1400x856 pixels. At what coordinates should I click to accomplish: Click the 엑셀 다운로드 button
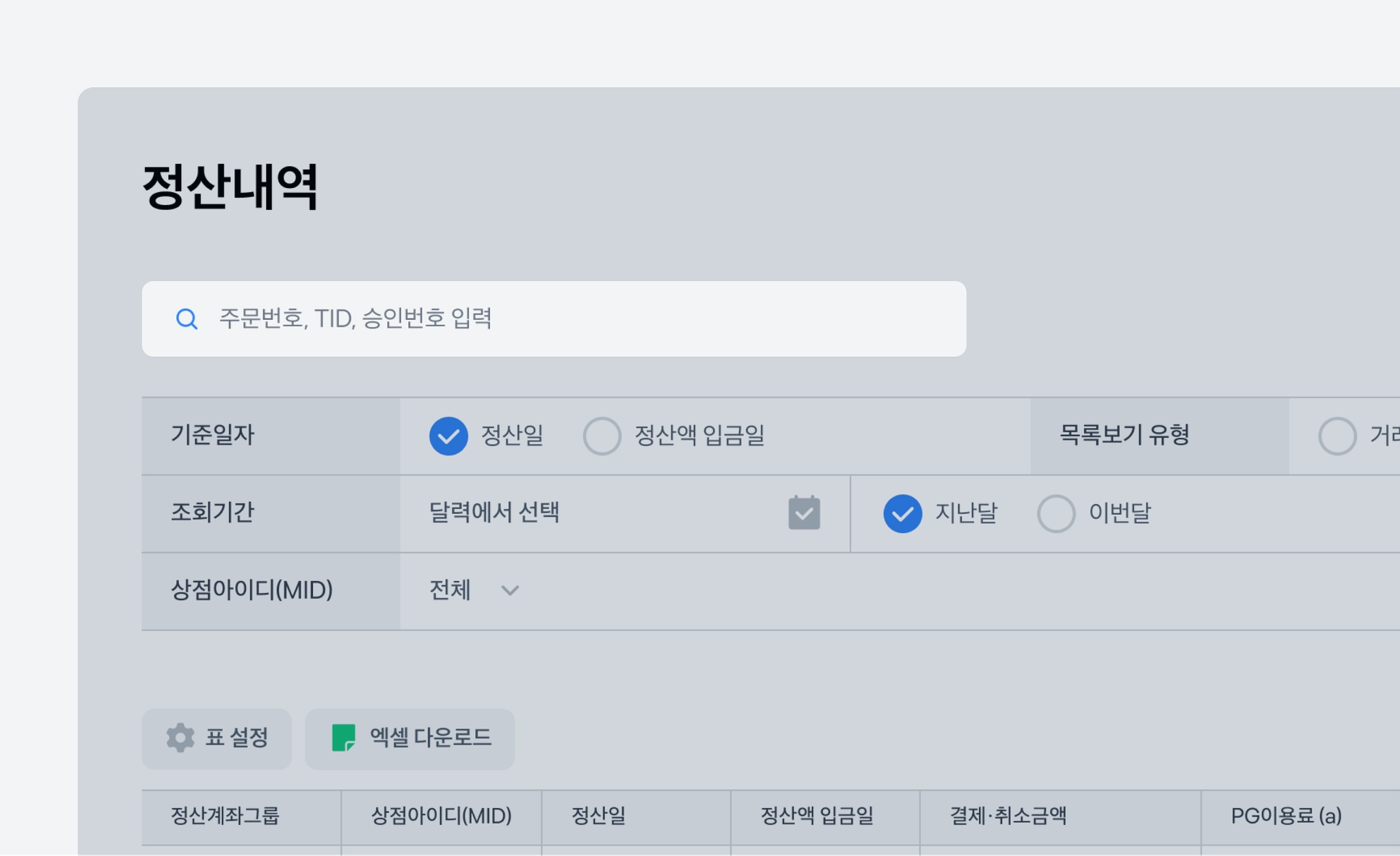coord(409,738)
